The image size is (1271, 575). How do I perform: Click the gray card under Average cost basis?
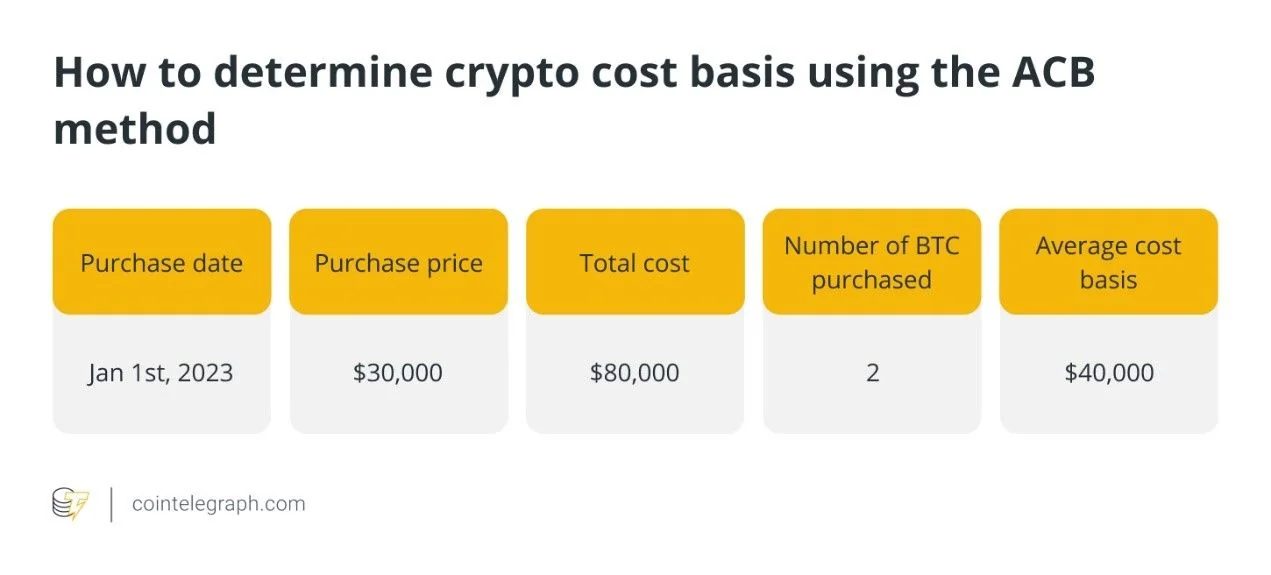(x=1109, y=374)
